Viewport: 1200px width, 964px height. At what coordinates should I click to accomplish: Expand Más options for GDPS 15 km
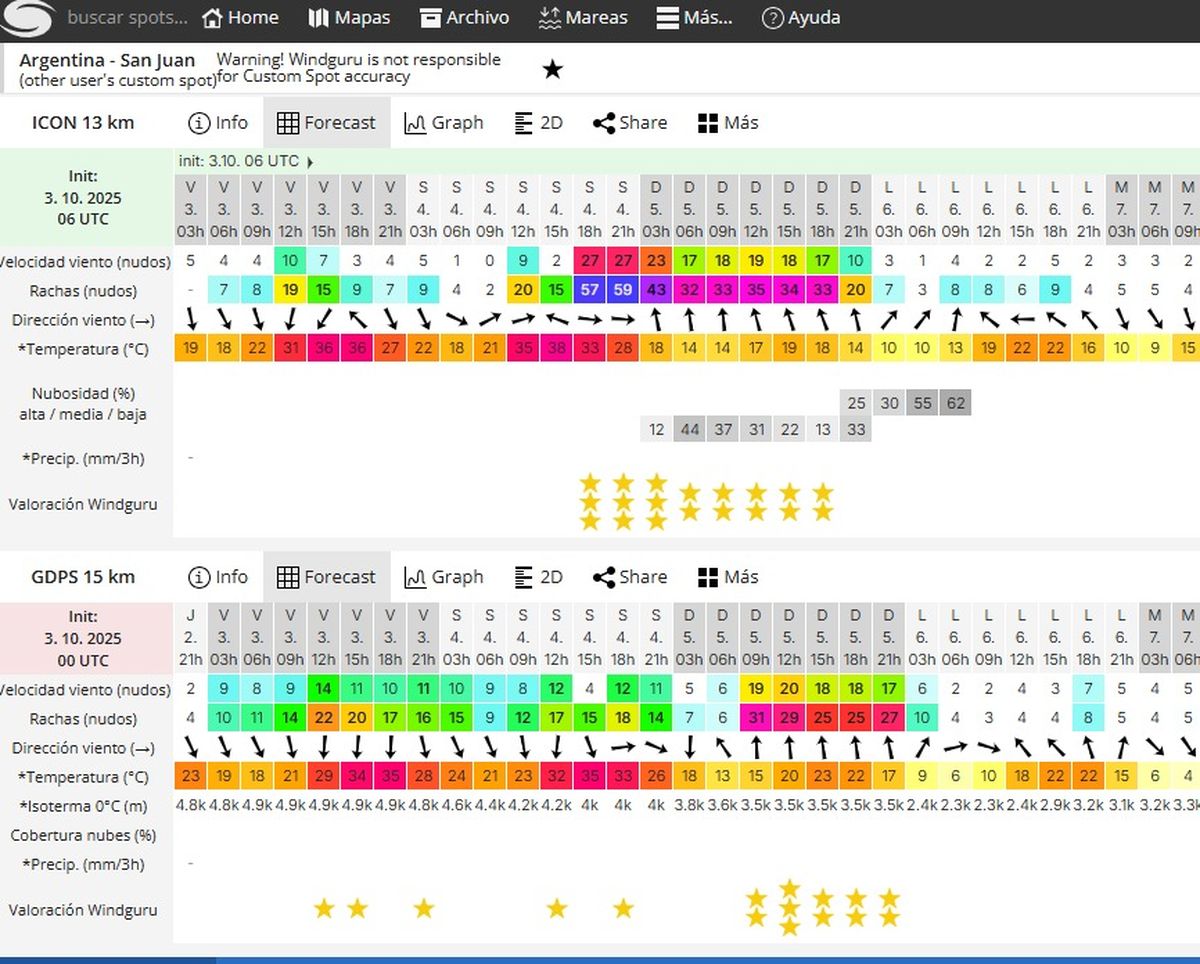click(727, 577)
